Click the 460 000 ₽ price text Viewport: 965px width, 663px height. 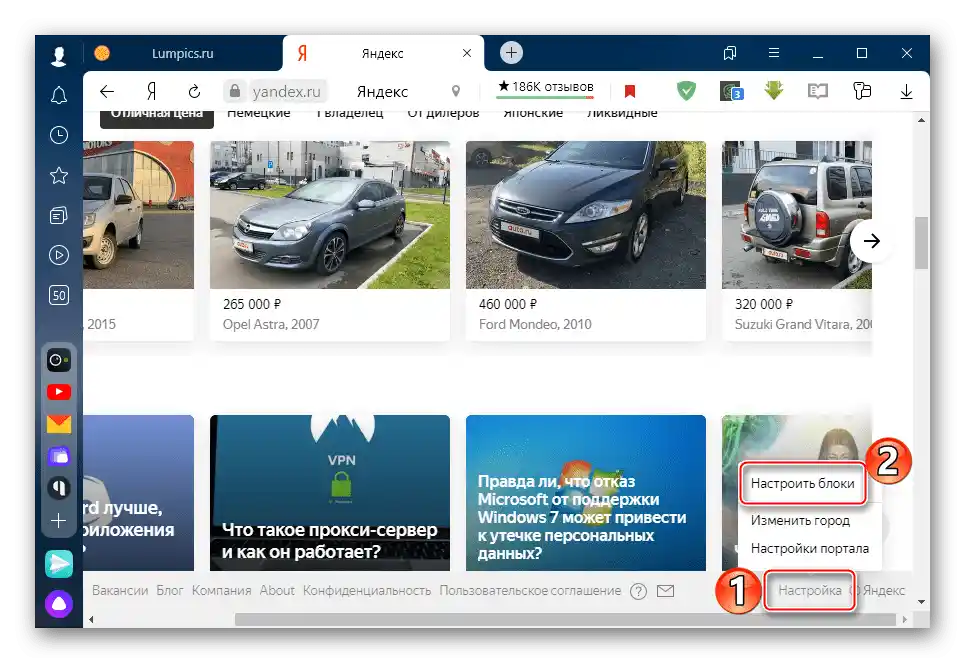[508, 304]
